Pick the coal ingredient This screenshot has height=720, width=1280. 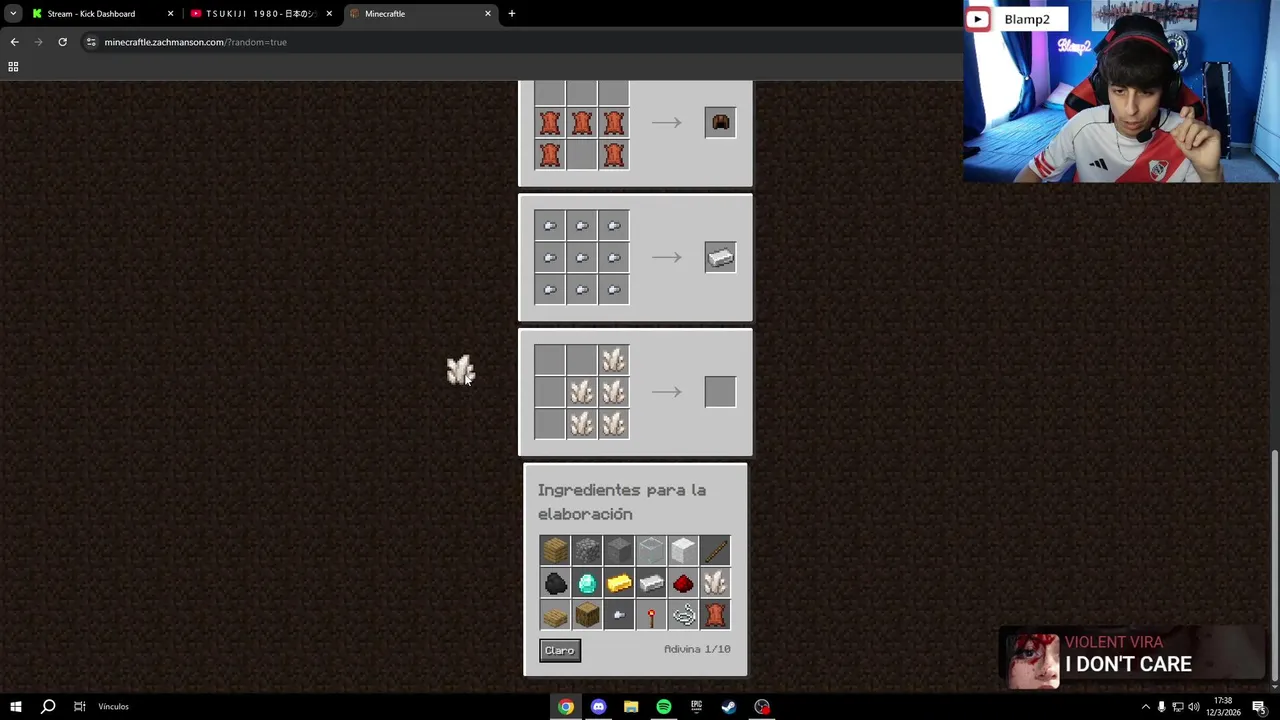coord(555,582)
